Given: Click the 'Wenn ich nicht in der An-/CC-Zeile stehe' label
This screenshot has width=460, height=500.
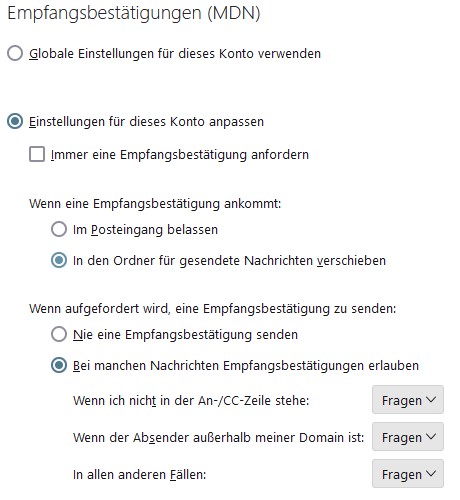Looking at the screenshot, I should click(x=191, y=400).
